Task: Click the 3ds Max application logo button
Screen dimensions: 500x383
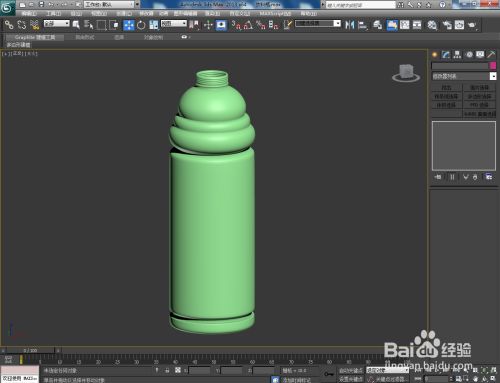Action: point(7,7)
